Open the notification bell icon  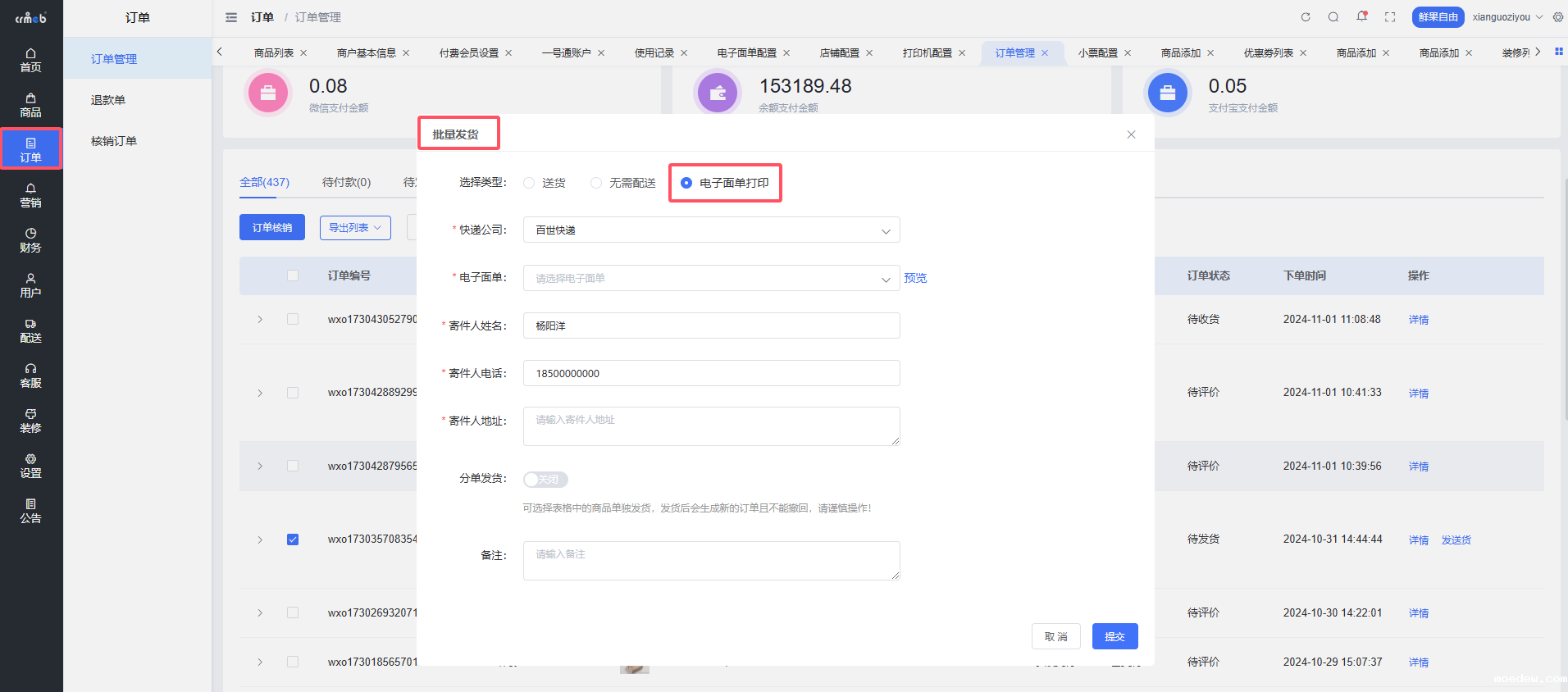tap(1361, 17)
